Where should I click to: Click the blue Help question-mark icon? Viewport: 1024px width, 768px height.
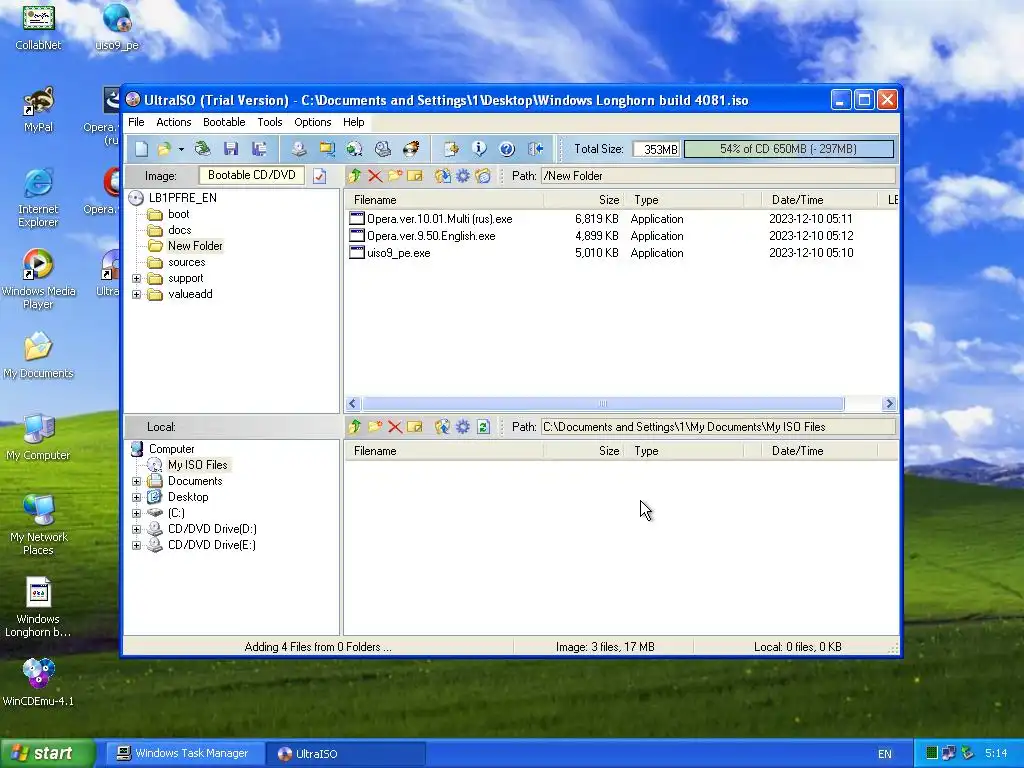click(x=507, y=149)
